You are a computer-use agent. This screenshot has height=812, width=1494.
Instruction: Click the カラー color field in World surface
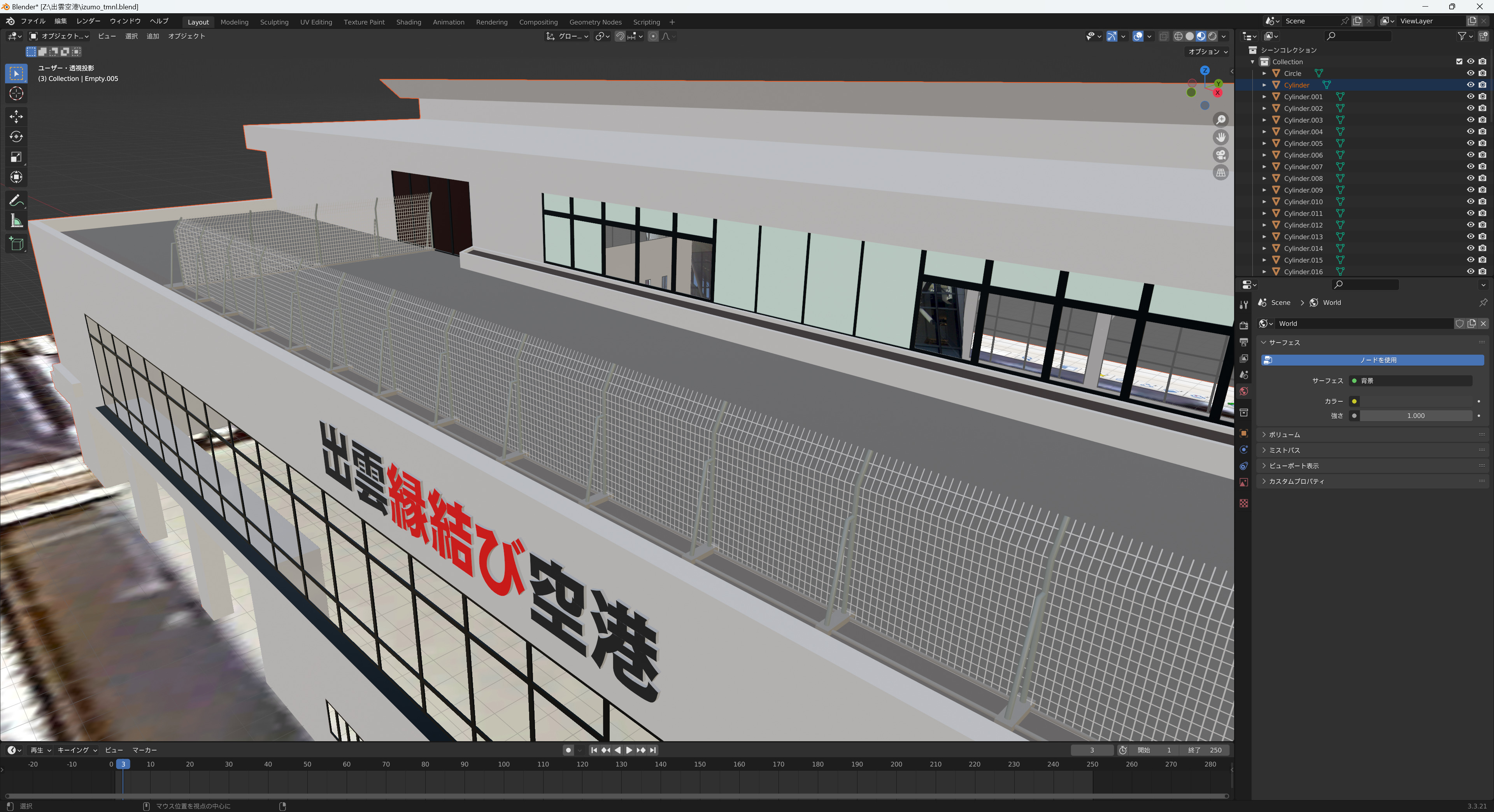pos(1416,401)
